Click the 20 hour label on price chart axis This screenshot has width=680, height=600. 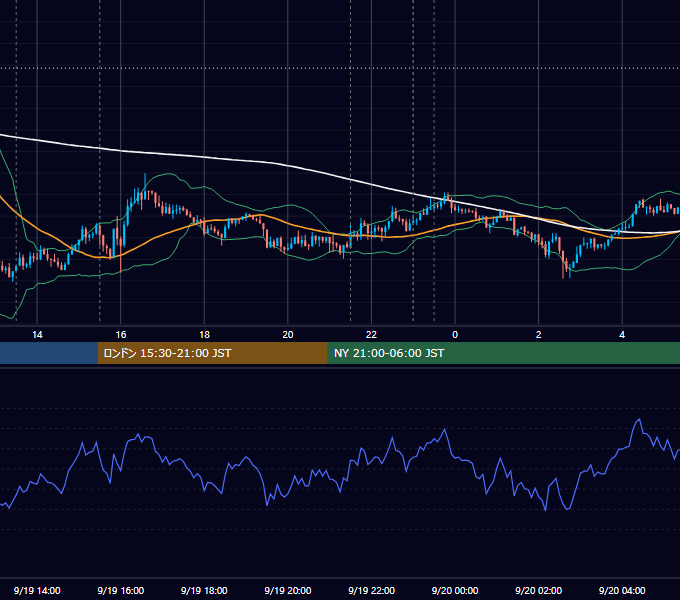pyautogui.click(x=288, y=335)
